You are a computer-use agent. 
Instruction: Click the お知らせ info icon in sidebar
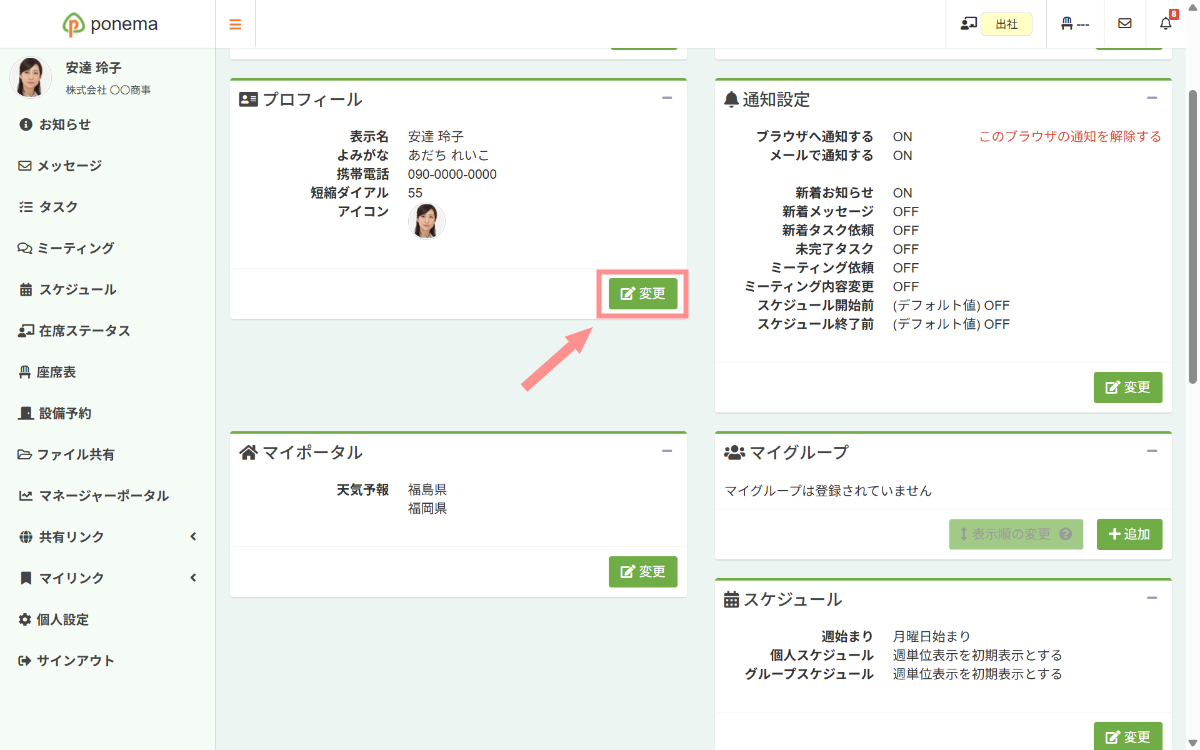pos(26,125)
